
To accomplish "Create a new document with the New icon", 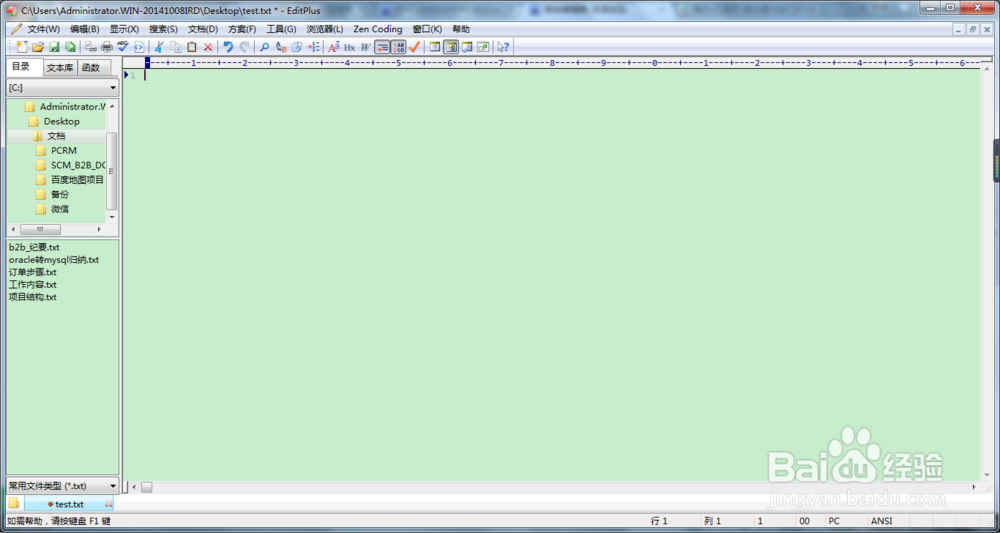I will tap(22, 47).
